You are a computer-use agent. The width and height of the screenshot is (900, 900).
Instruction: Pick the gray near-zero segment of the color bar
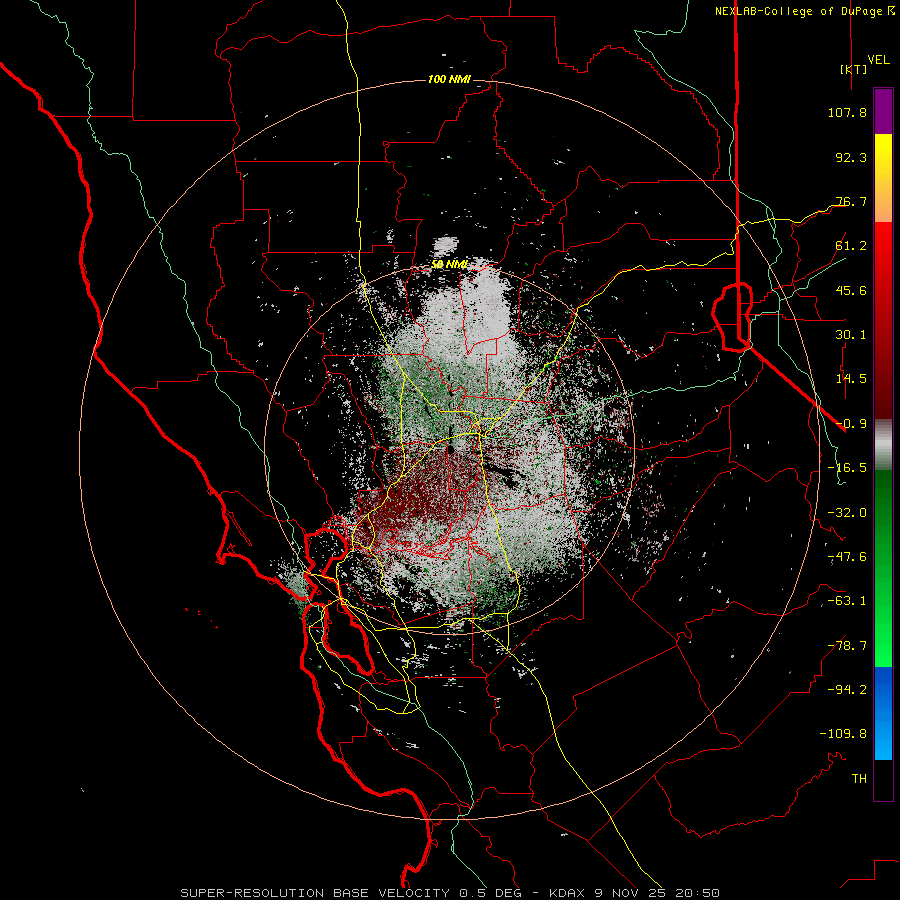click(883, 445)
